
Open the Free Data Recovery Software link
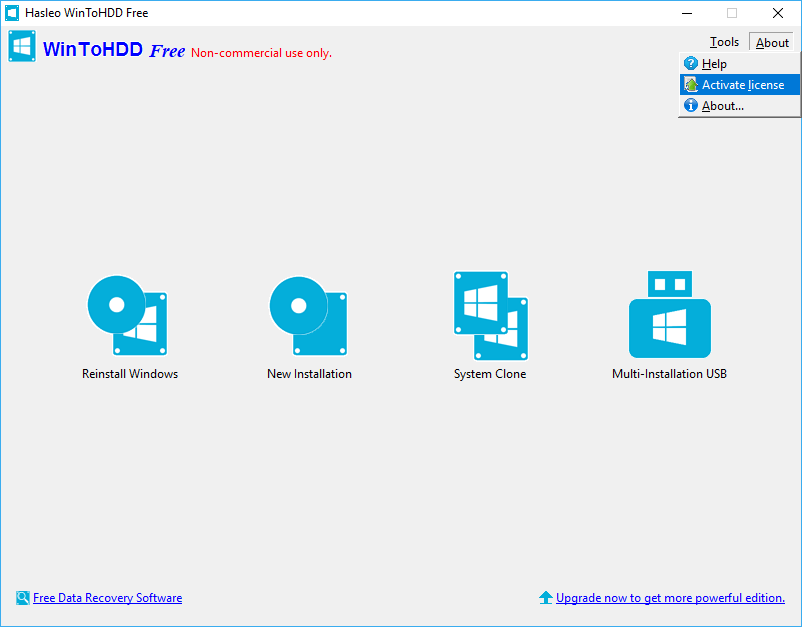[107, 598]
